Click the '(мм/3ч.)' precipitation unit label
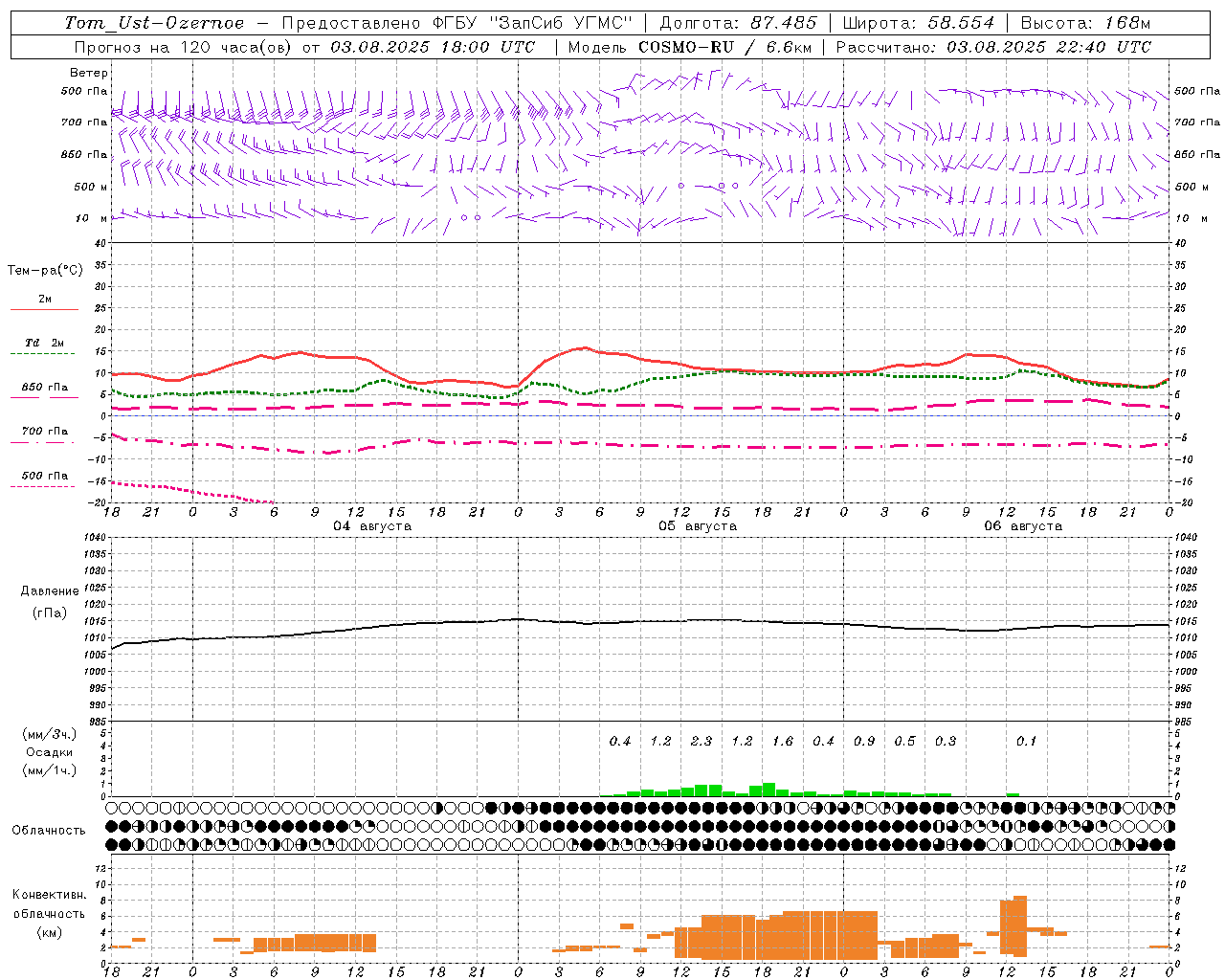Screen dimensions: 1225x980 point(50,734)
